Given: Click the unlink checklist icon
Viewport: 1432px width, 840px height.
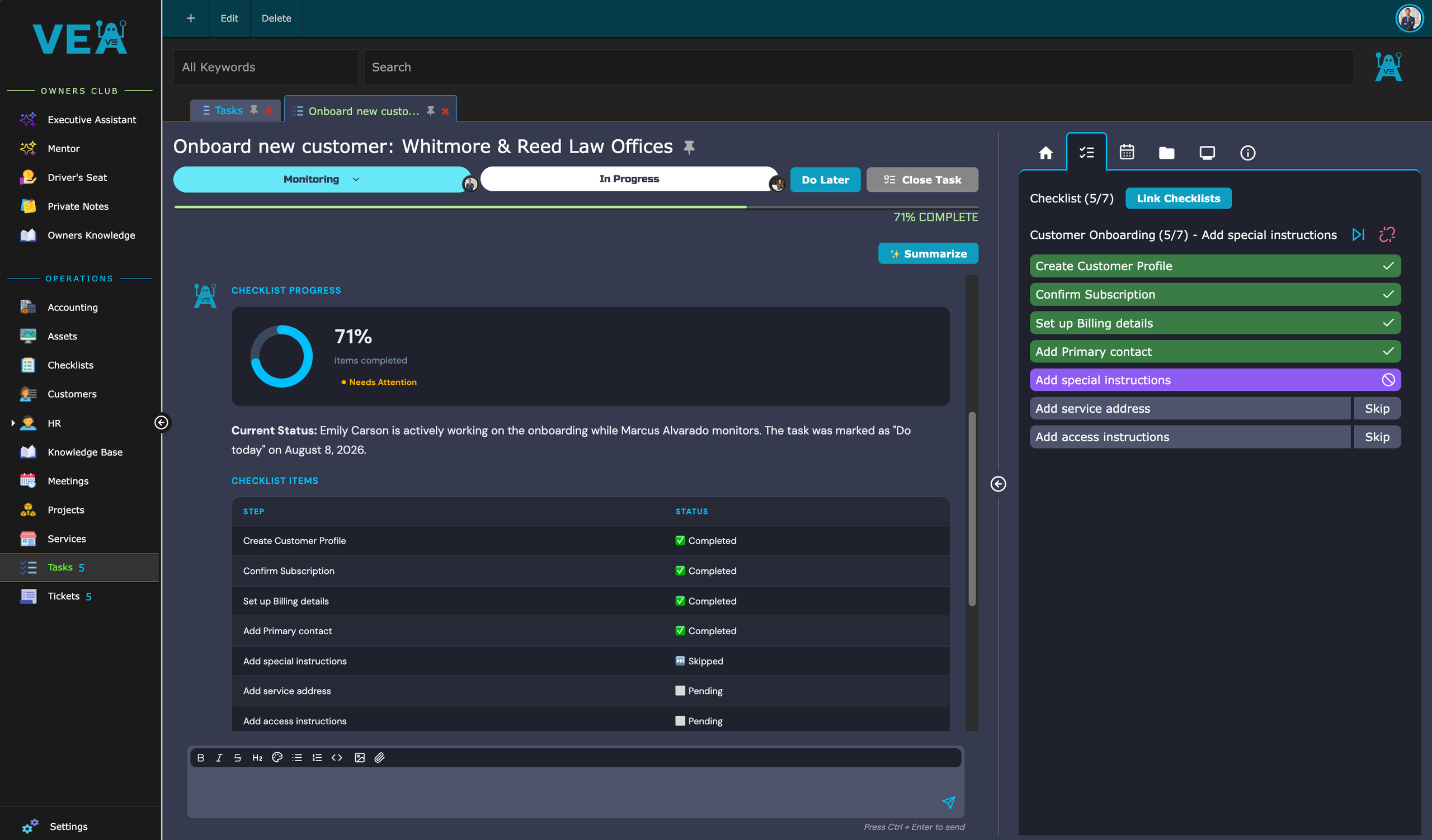Looking at the screenshot, I should point(1387,234).
